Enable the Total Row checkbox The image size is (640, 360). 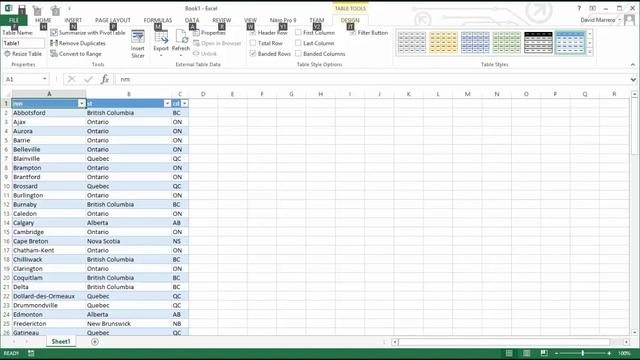pos(253,43)
